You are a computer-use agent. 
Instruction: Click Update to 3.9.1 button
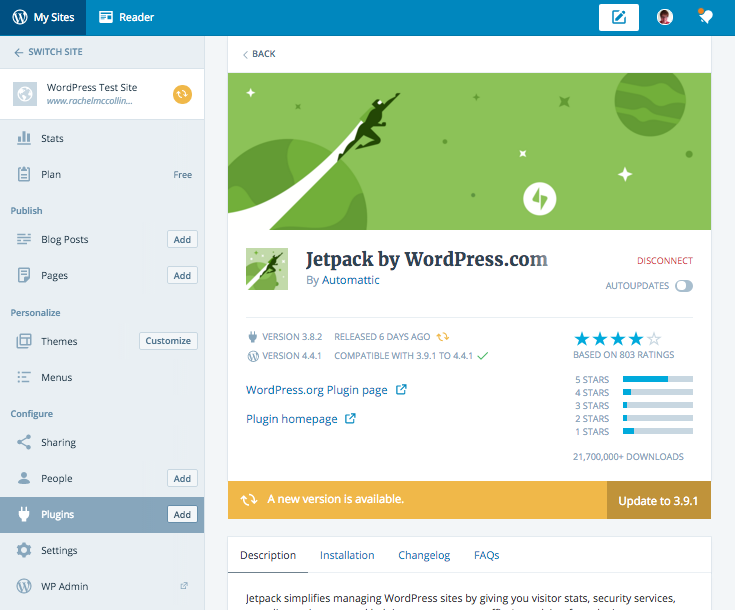659,500
